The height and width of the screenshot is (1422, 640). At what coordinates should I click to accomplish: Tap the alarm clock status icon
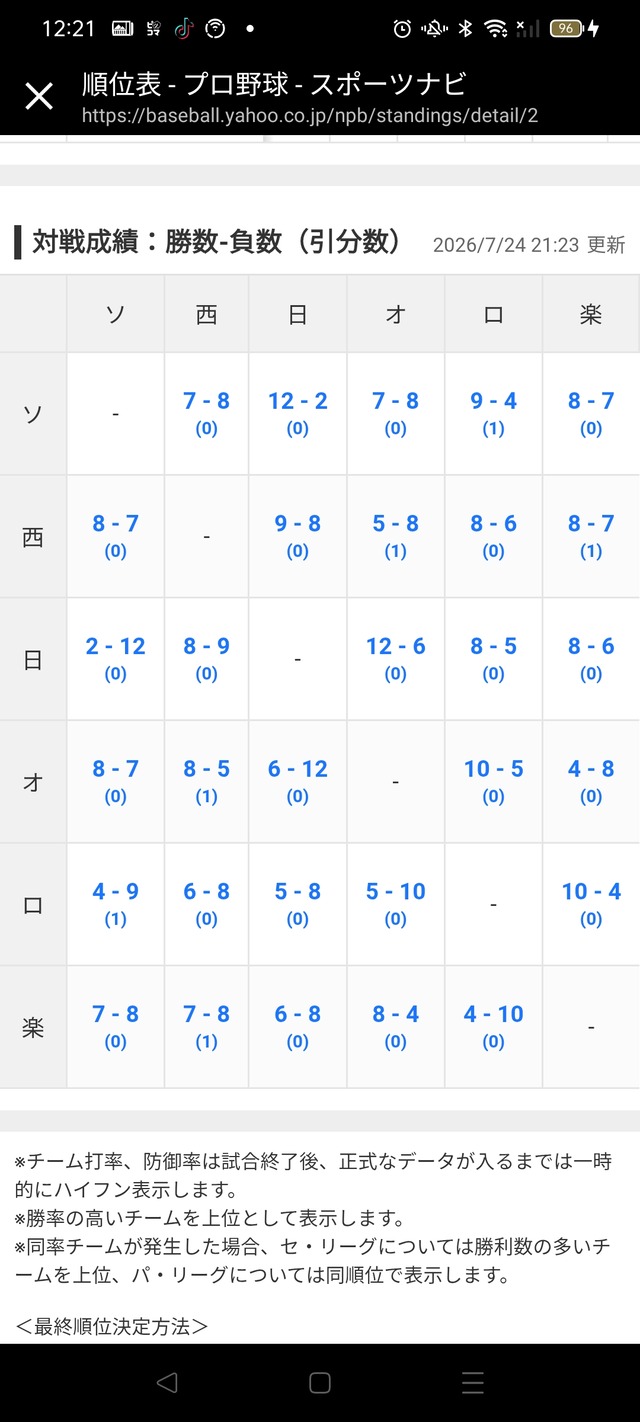(x=402, y=28)
